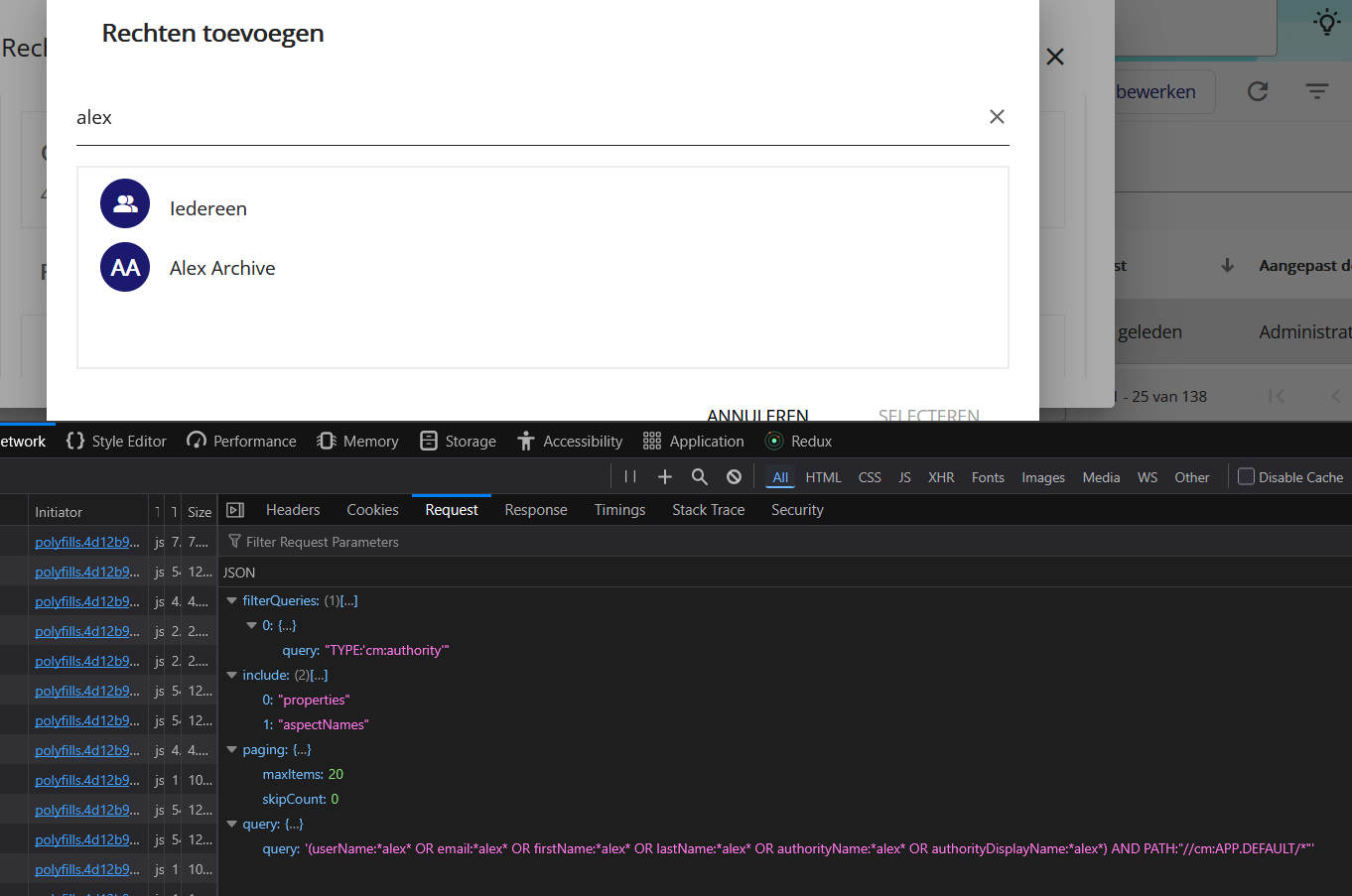Sort by the Initiator column header
The image size is (1352, 896).
click(x=87, y=512)
